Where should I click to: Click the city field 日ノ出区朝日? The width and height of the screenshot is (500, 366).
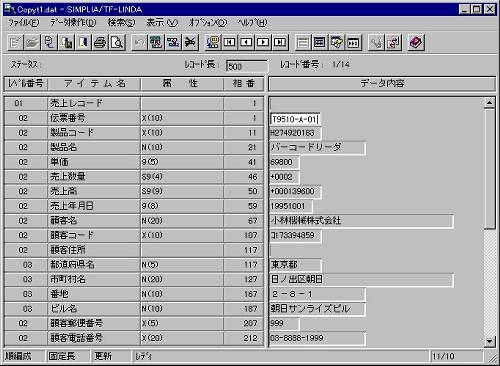pyautogui.click(x=361, y=279)
